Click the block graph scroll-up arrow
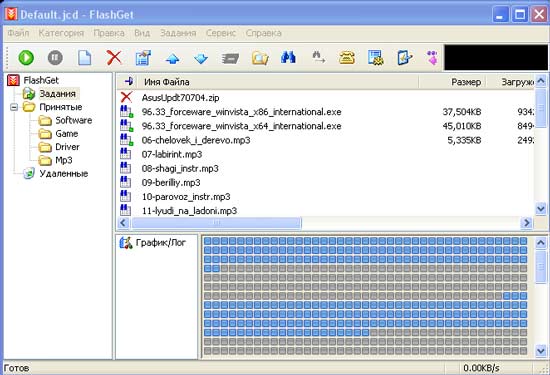 point(541,242)
